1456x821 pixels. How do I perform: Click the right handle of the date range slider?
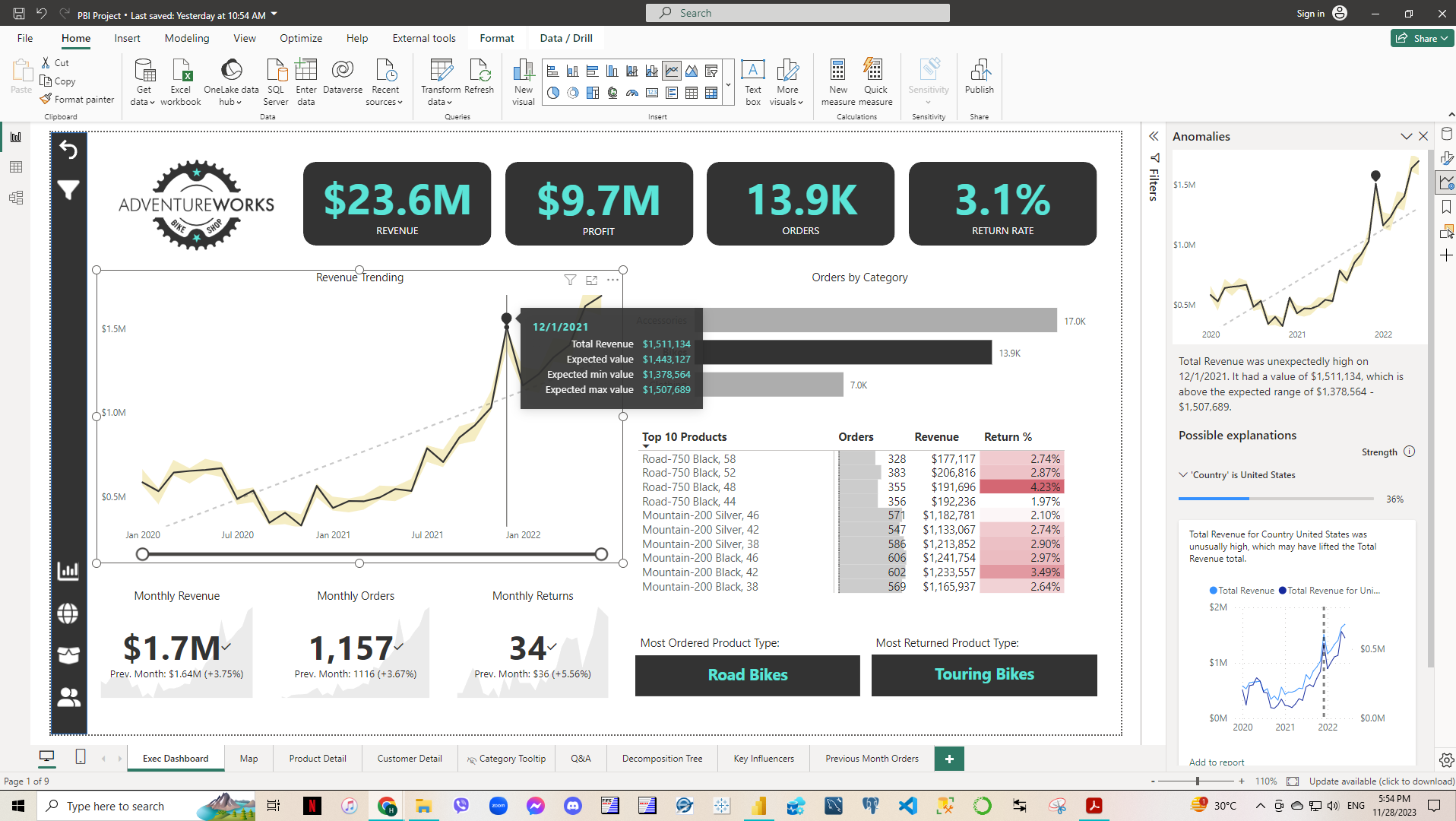(x=601, y=554)
